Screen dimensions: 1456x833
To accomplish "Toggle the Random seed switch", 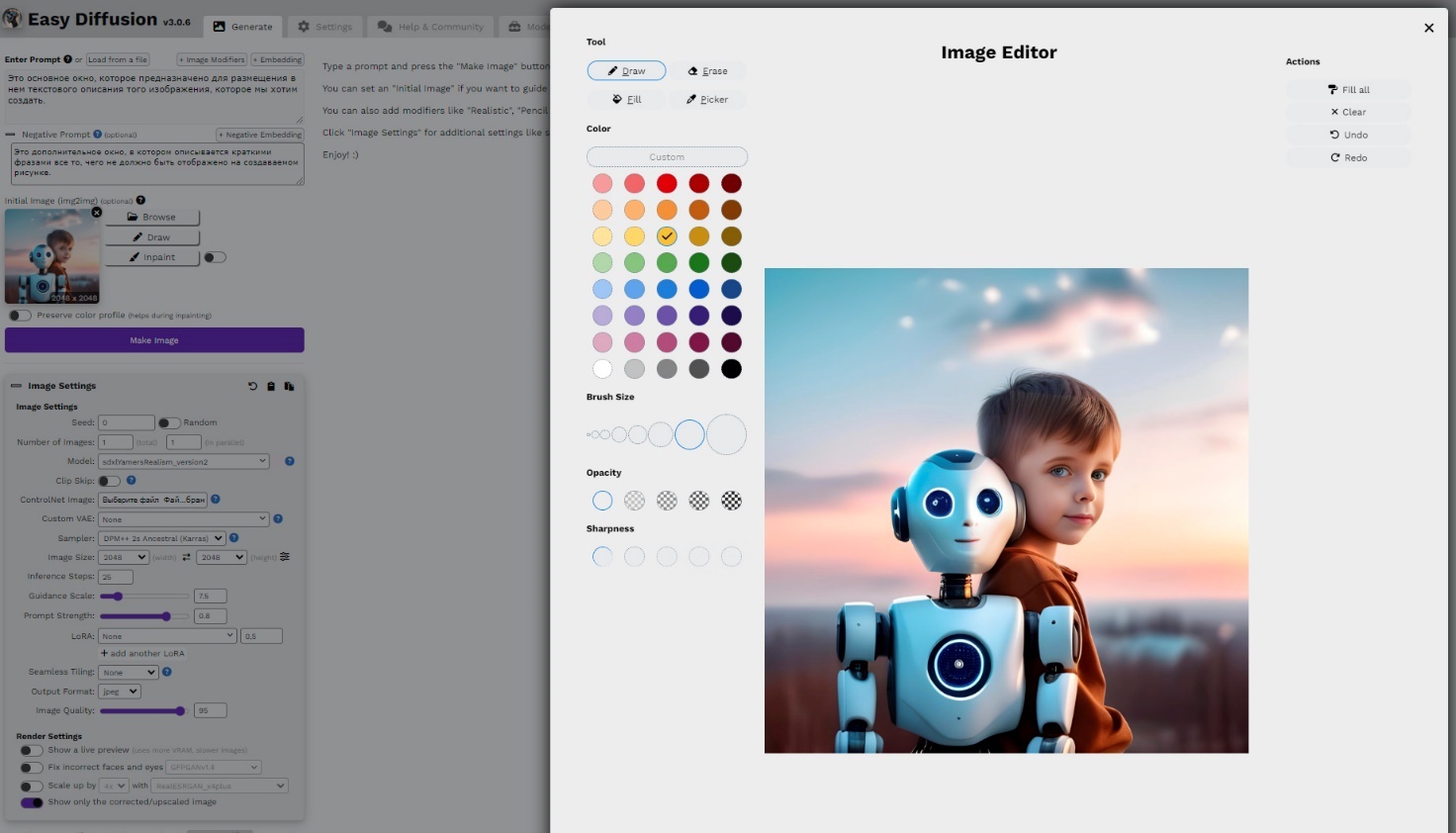I will tap(169, 423).
